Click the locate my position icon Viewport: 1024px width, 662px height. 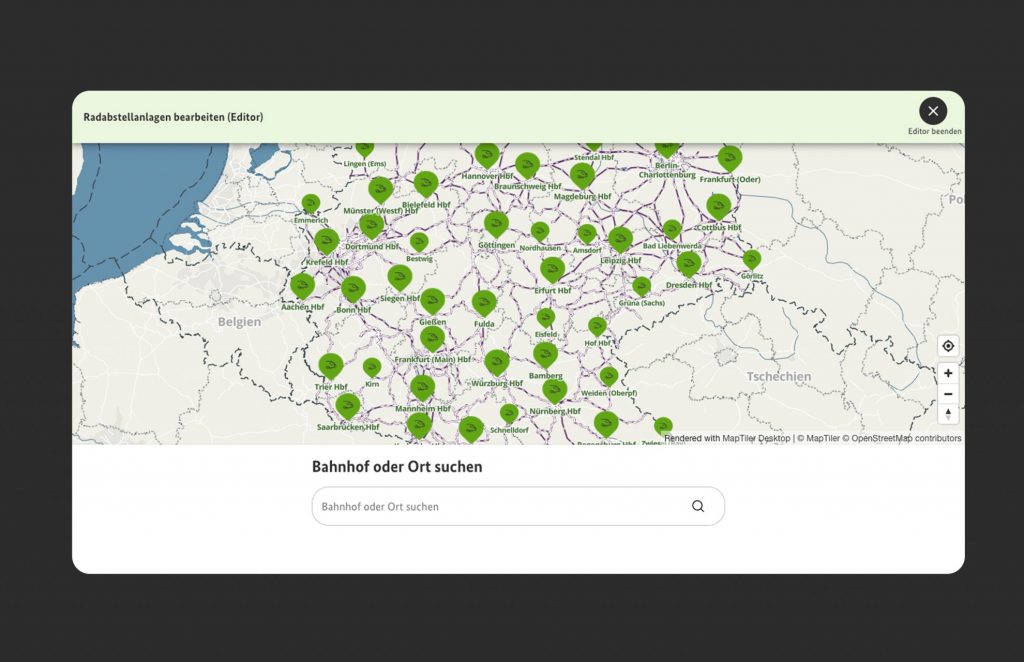click(x=948, y=346)
